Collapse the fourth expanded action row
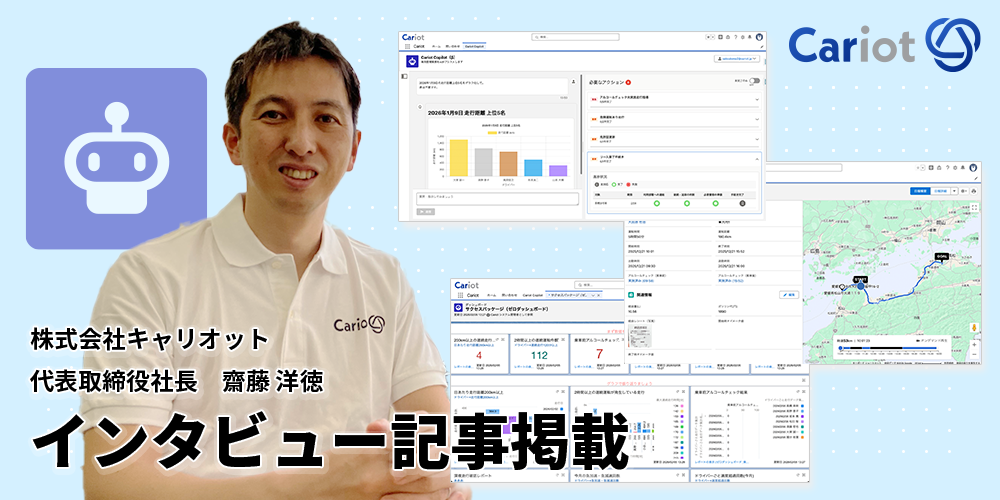This screenshot has width=1000, height=500. tap(757, 158)
